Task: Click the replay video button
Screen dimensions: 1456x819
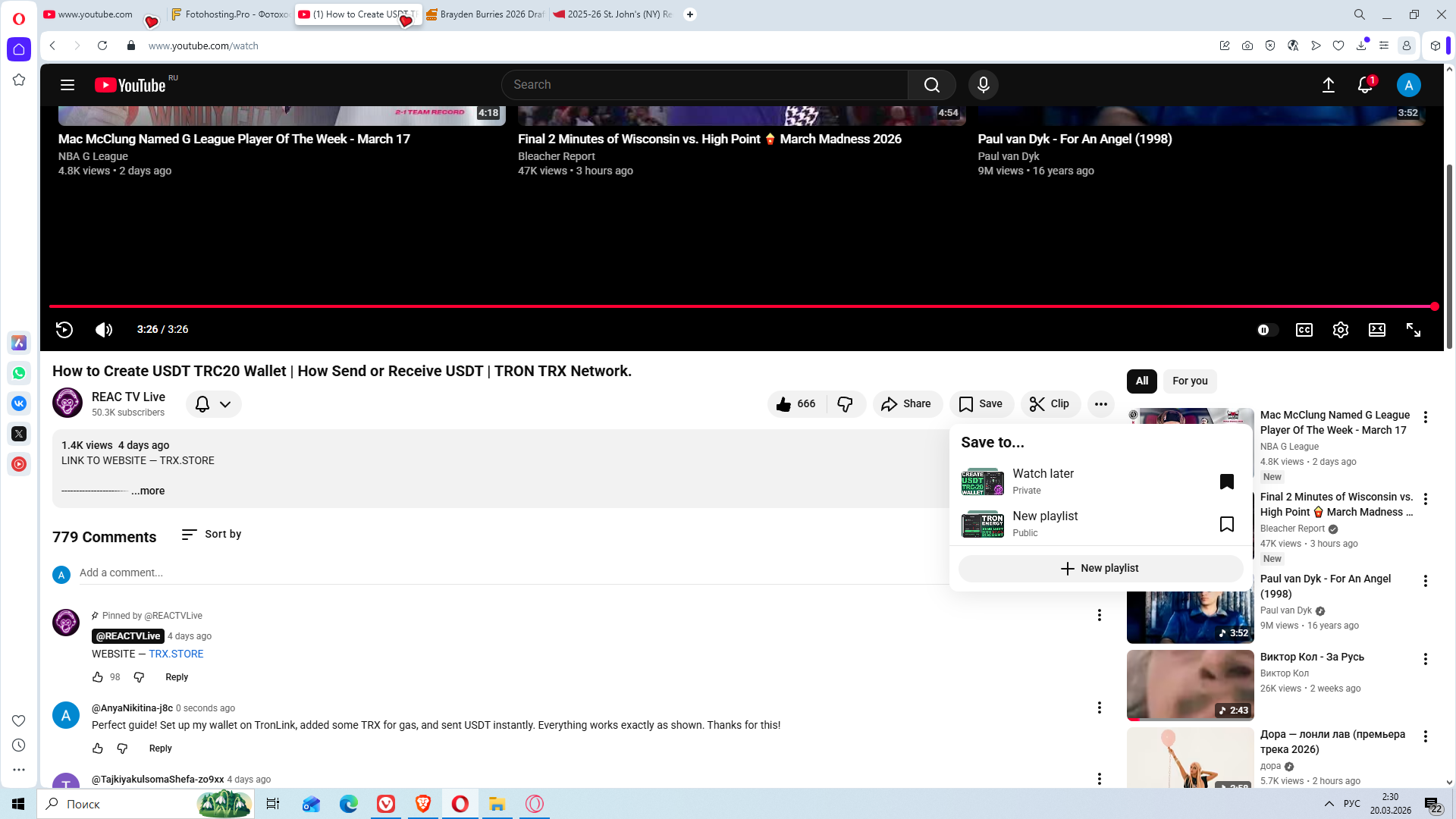Action: coord(64,330)
